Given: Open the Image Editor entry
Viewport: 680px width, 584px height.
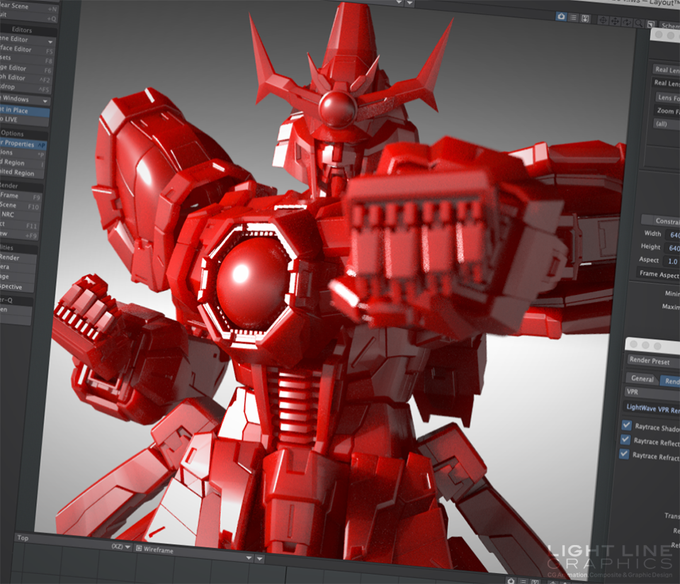Looking at the screenshot, I should coord(26,69).
